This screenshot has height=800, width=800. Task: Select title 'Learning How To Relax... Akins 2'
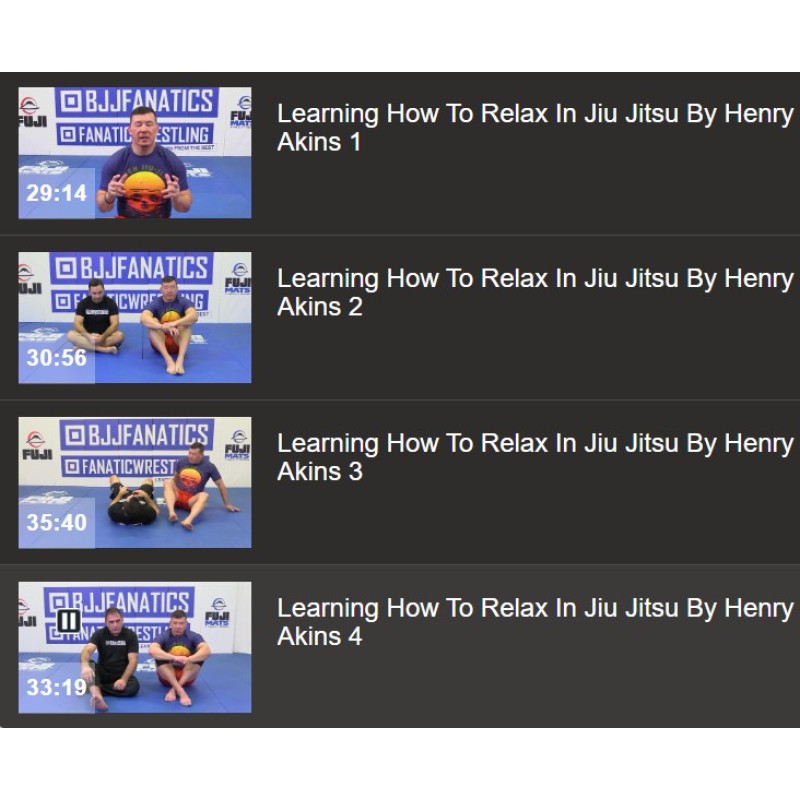coord(535,292)
